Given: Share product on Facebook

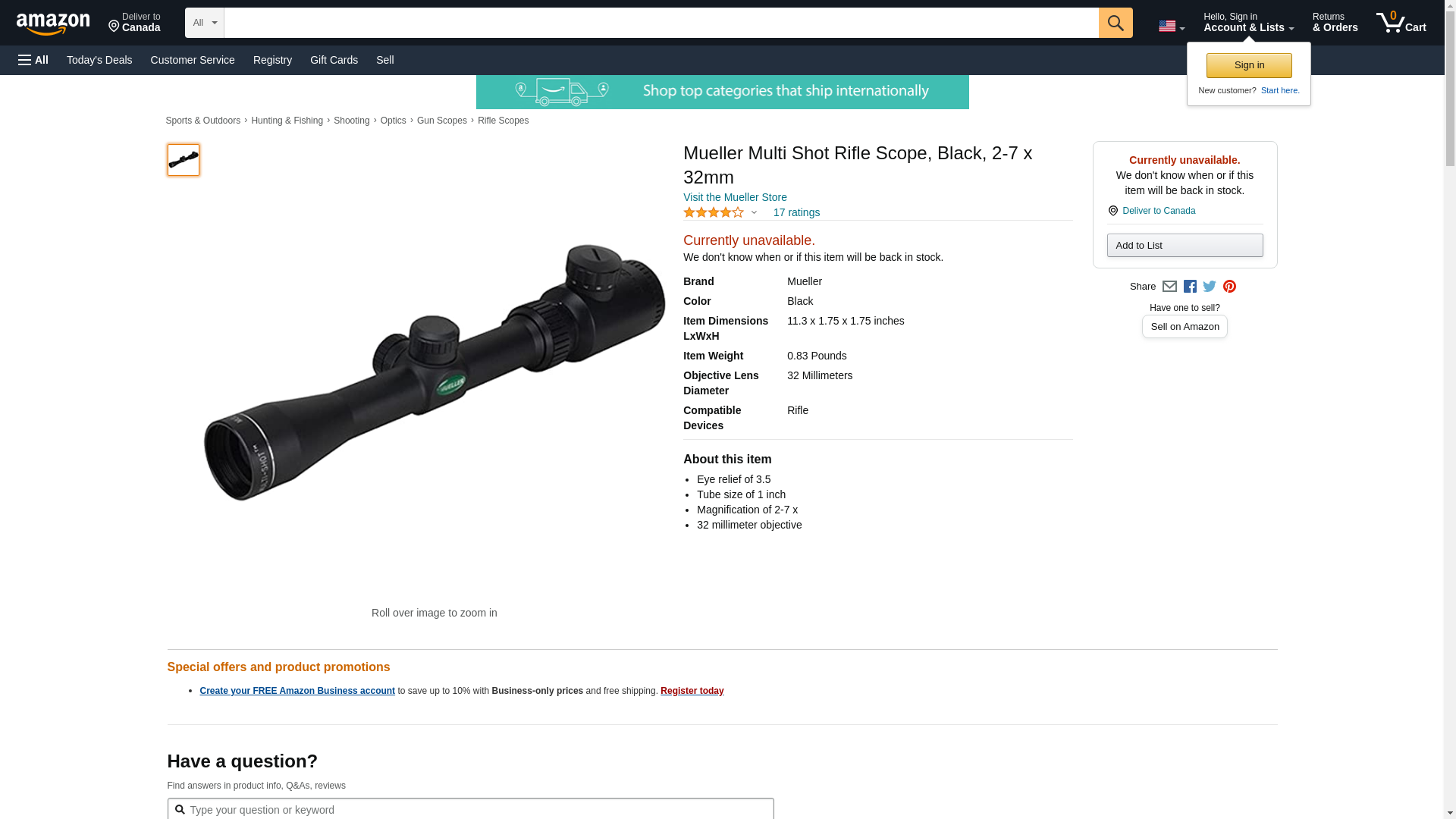Looking at the screenshot, I should 1190,287.
